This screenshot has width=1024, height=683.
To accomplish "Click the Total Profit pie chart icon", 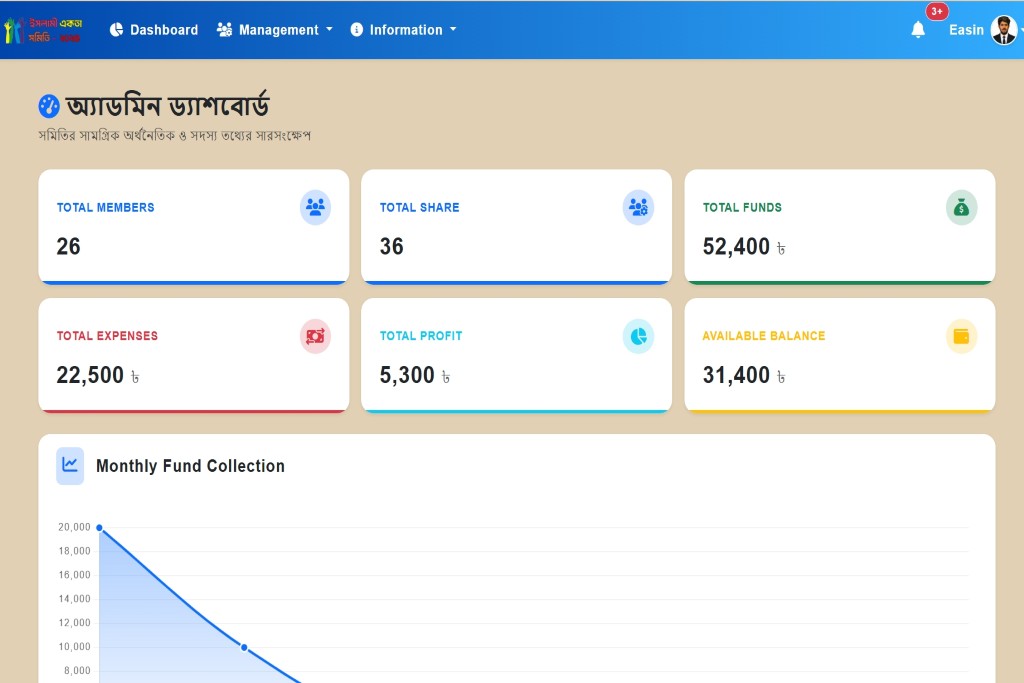I will tap(638, 336).
